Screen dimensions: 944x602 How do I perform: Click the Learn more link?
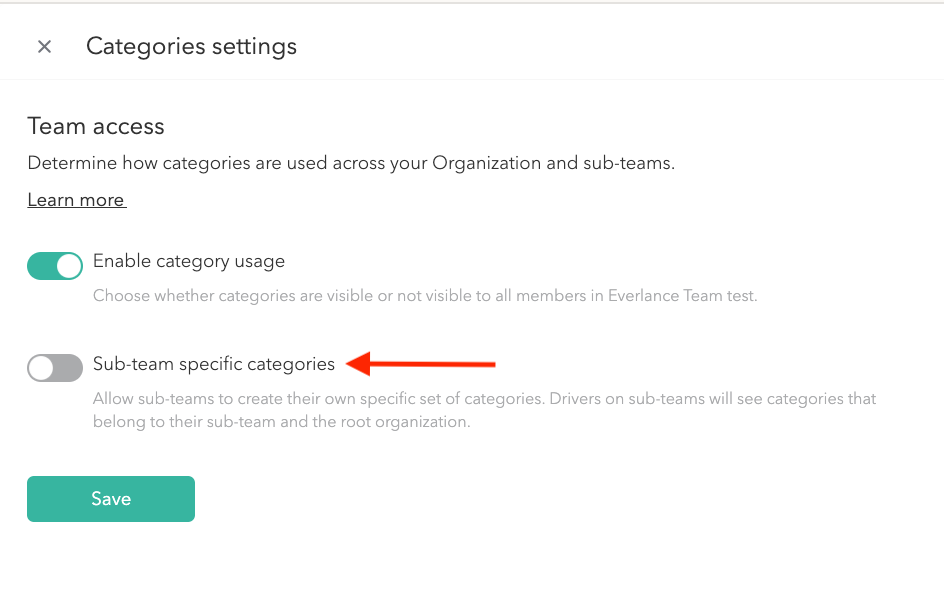(x=76, y=200)
